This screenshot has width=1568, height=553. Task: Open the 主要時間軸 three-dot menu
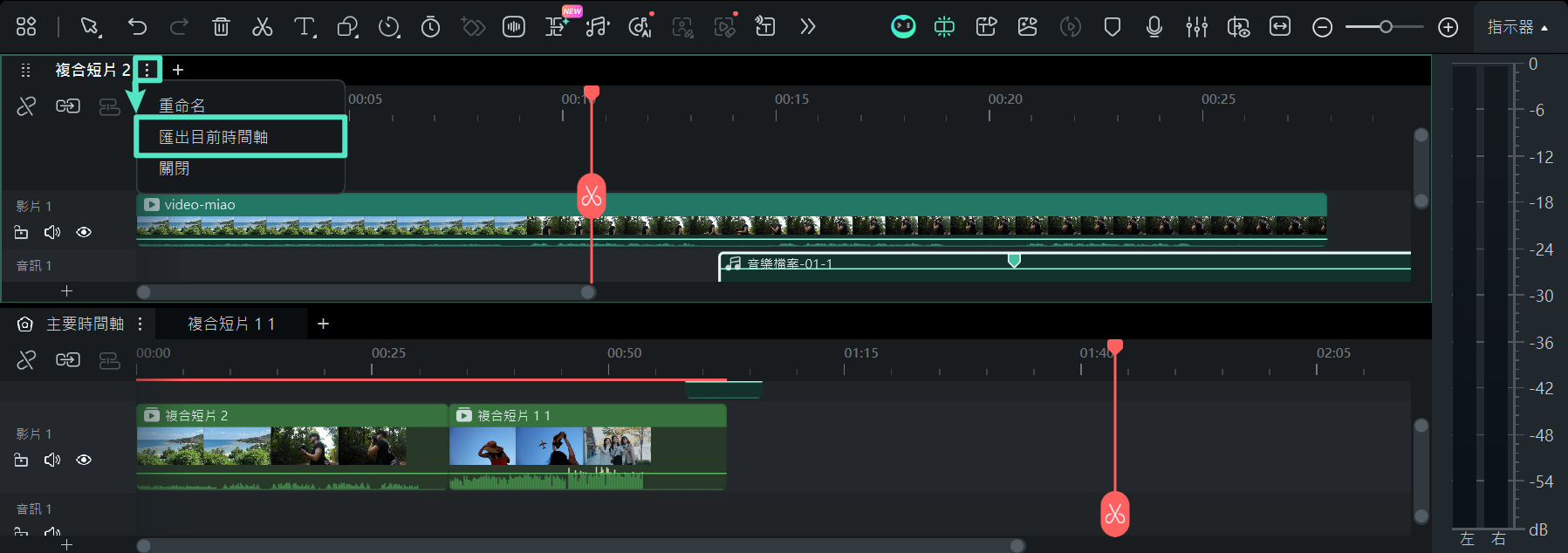(140, 324)
